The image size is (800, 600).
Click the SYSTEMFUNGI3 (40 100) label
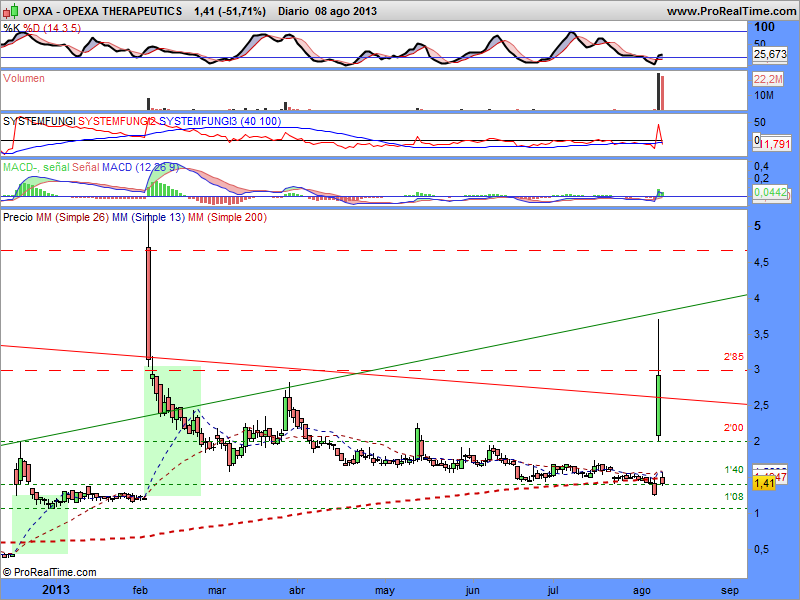coord(220,121)
